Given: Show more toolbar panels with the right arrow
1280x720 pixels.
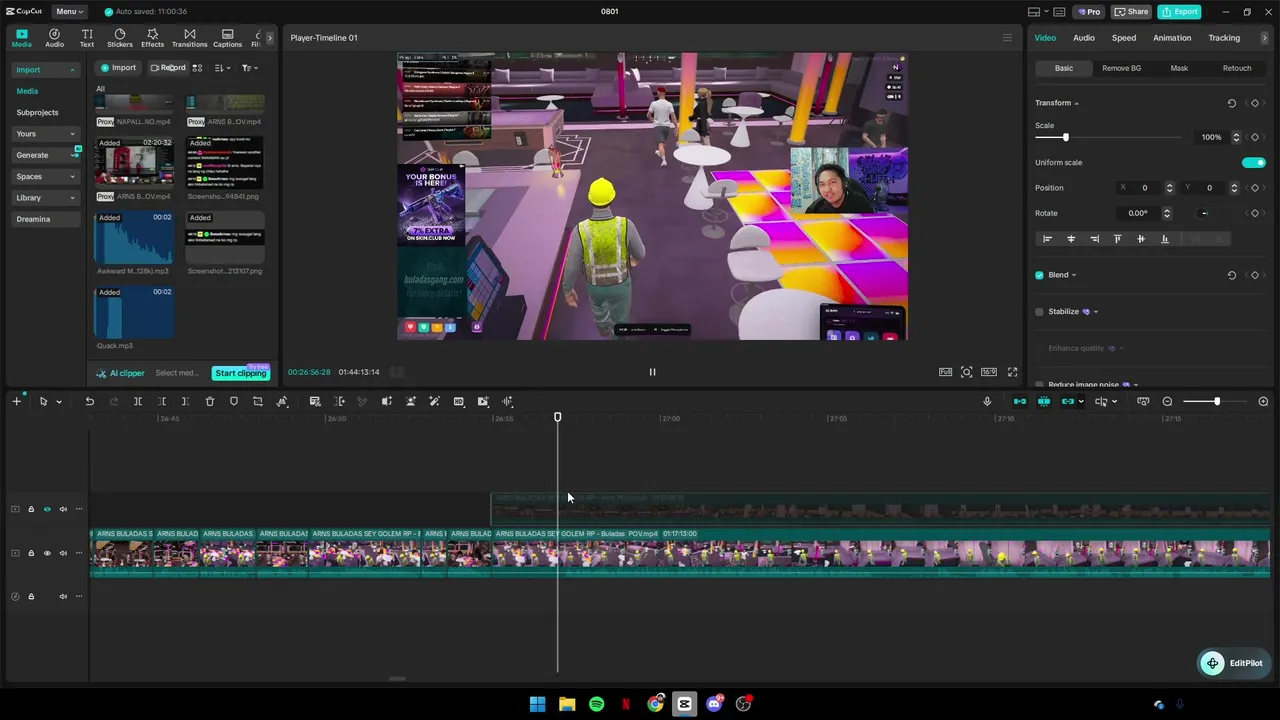Looking at the screenshot, I should point(269,38).
